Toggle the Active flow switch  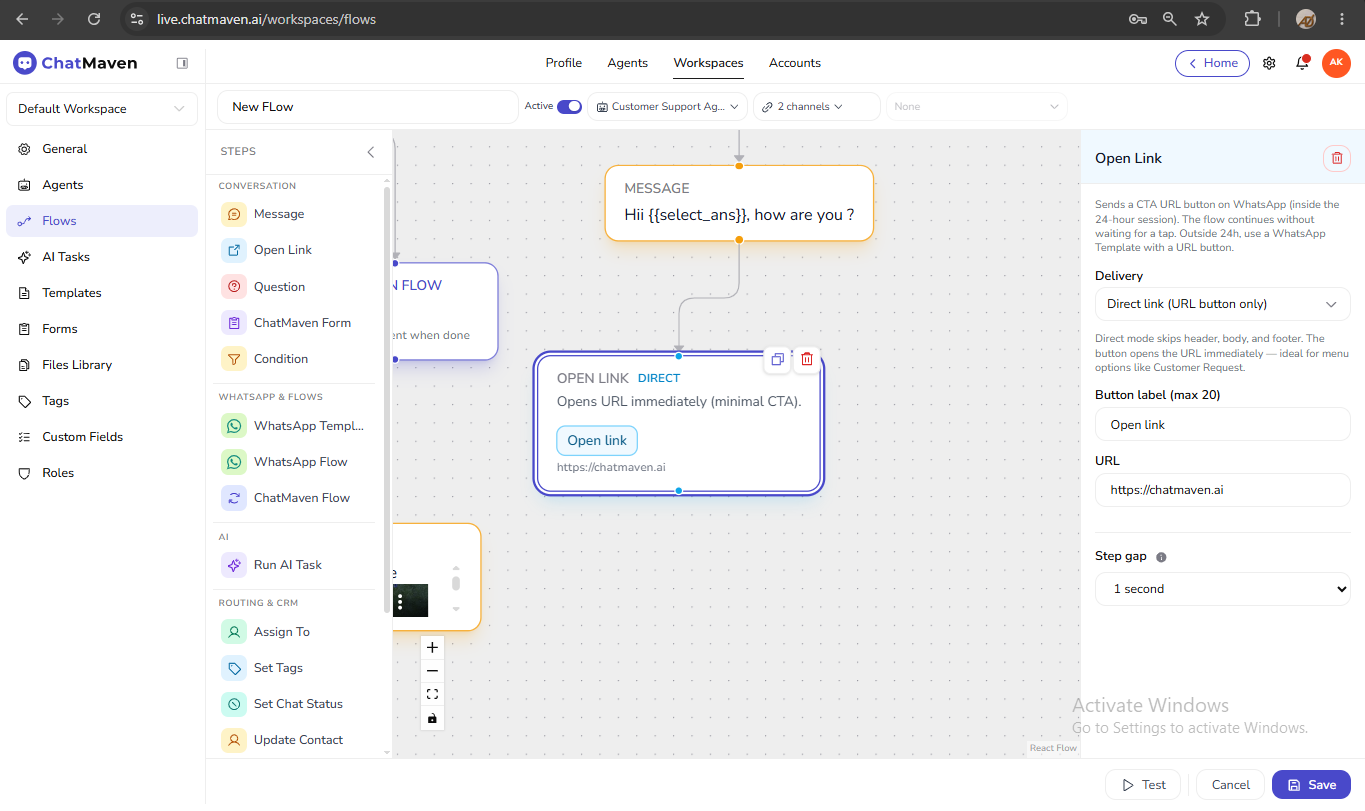point(569,106)
